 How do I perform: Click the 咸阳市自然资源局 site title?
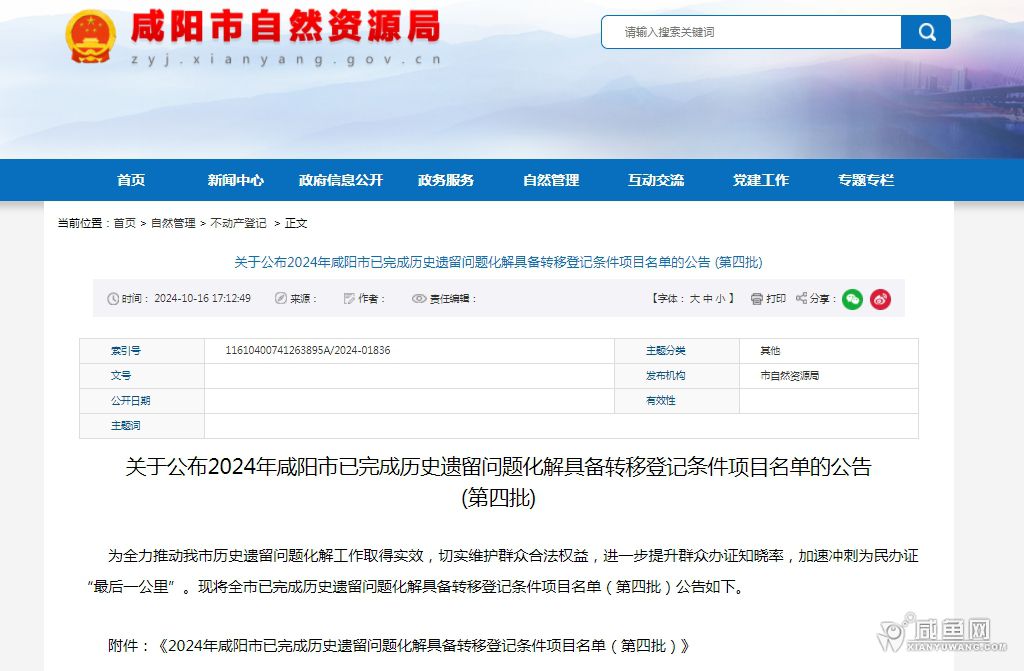point(285,27)
